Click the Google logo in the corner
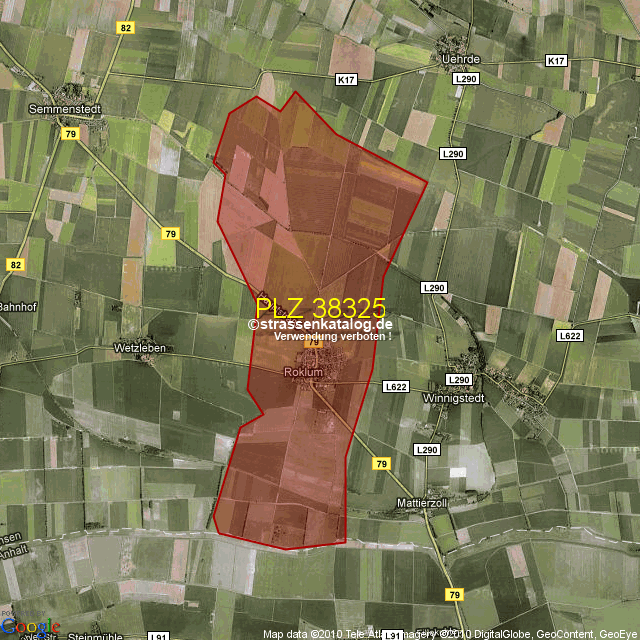640x640 pixels. 30,627
